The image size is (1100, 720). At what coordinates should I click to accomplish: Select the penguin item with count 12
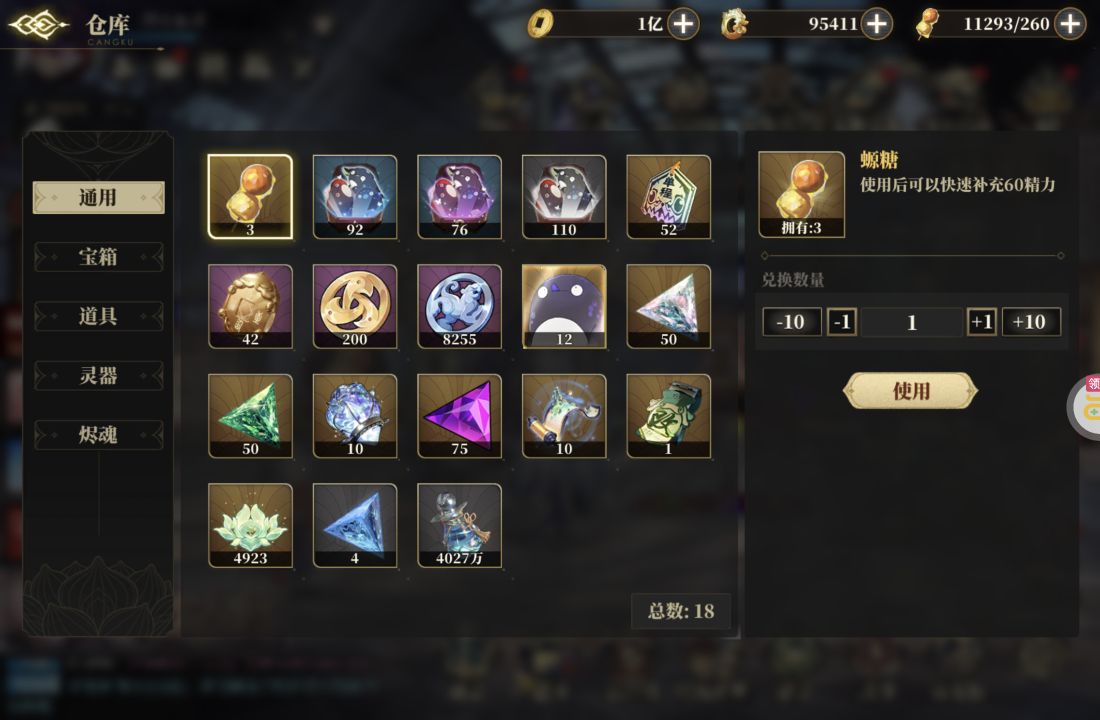(564, 307)
